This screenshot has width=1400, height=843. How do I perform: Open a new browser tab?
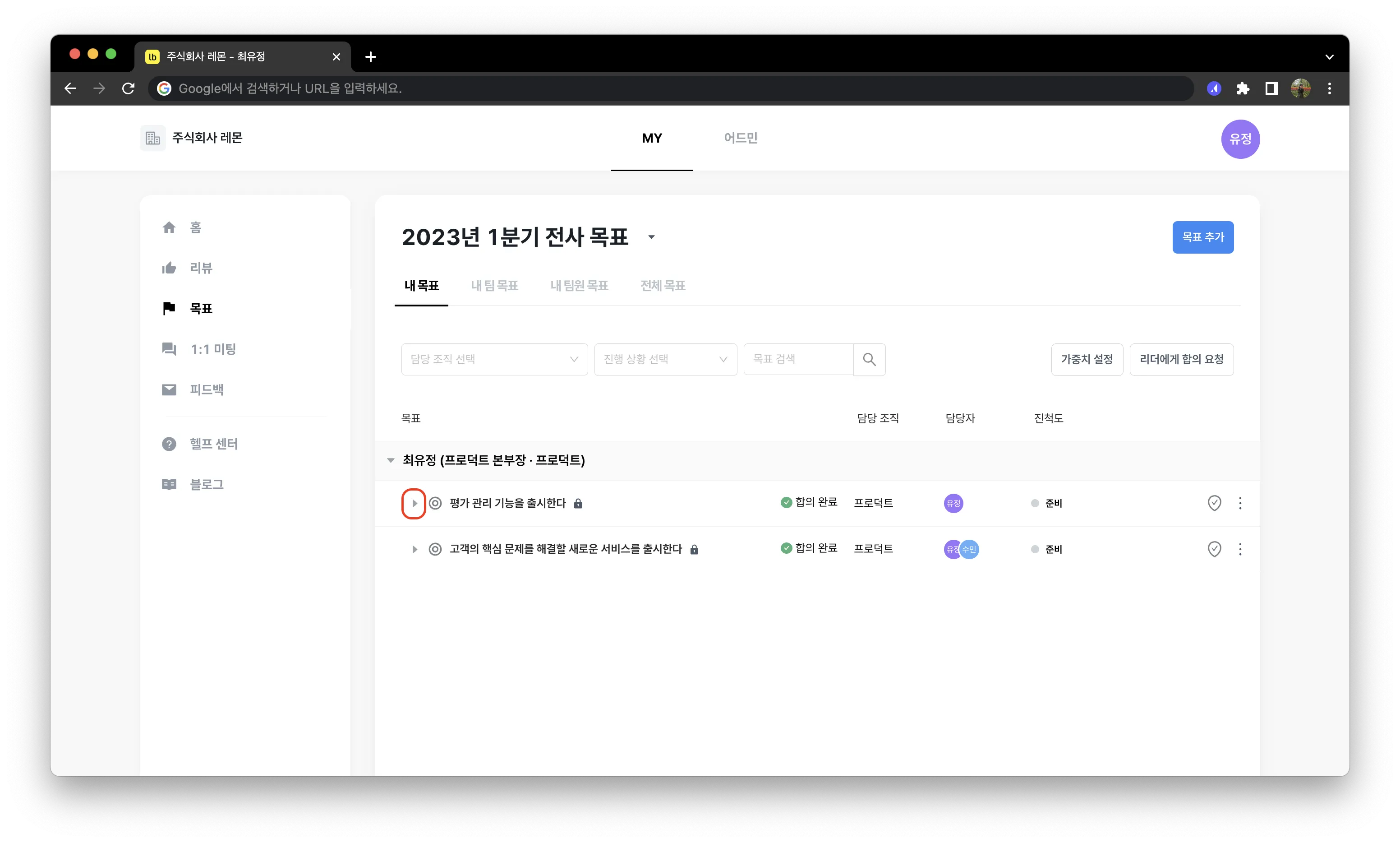click(371, 57)
